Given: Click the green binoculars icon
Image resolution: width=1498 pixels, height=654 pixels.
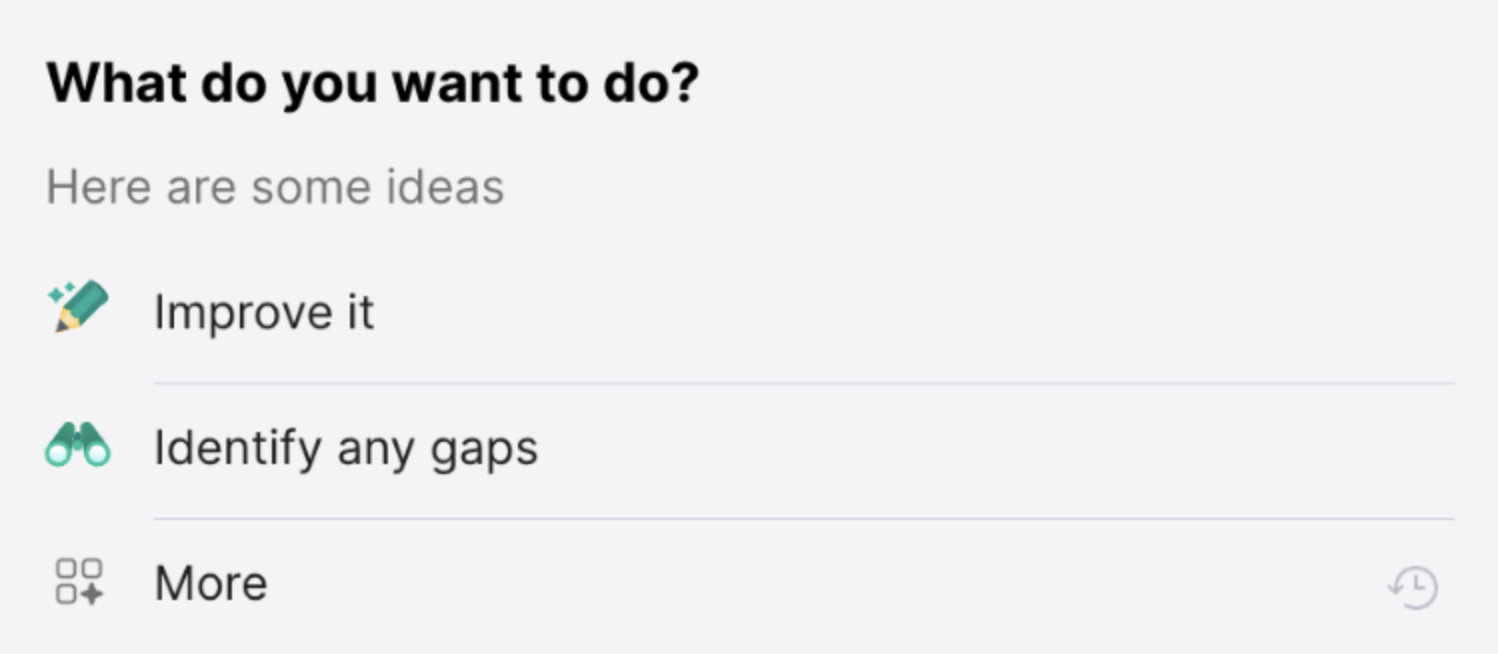Looking at the screenshot, I should tap(77, 445).
